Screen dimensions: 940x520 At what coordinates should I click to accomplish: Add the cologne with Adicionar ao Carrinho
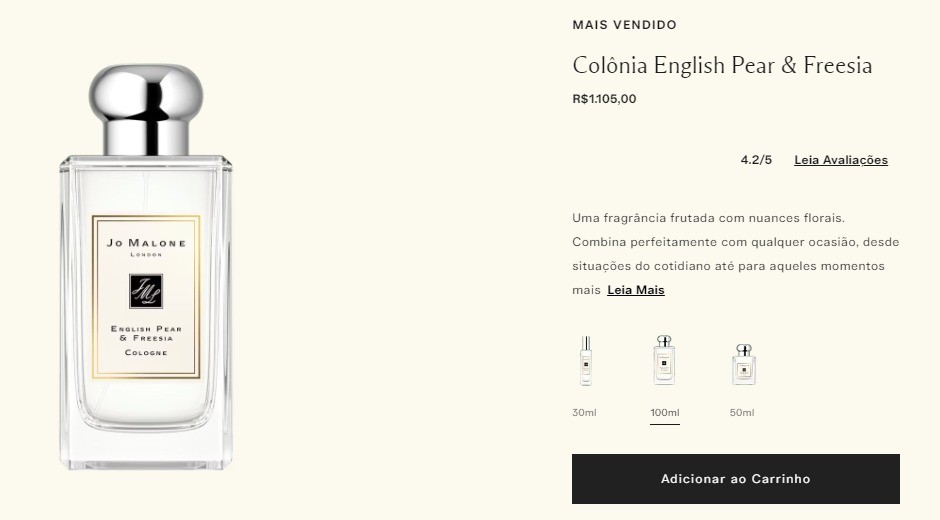[736, 479]
